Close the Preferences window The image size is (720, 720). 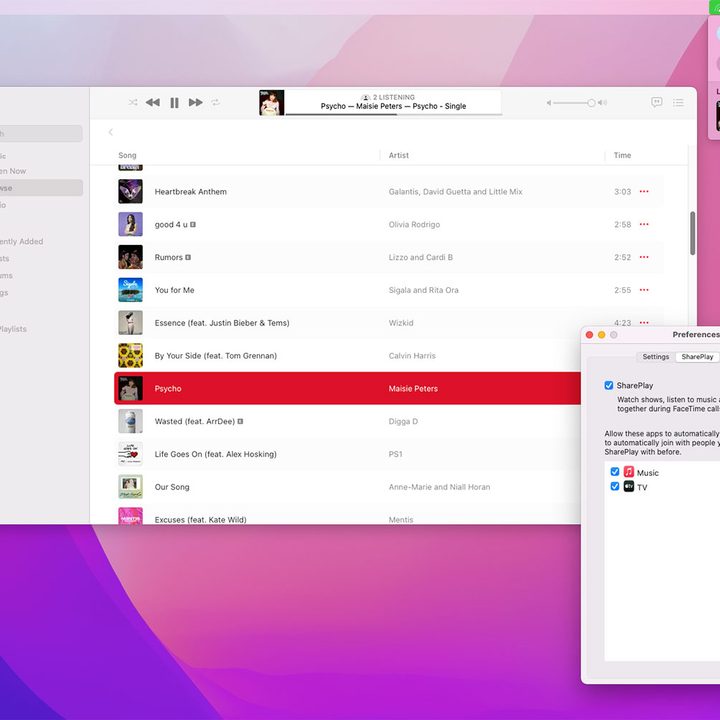point(590,335)
